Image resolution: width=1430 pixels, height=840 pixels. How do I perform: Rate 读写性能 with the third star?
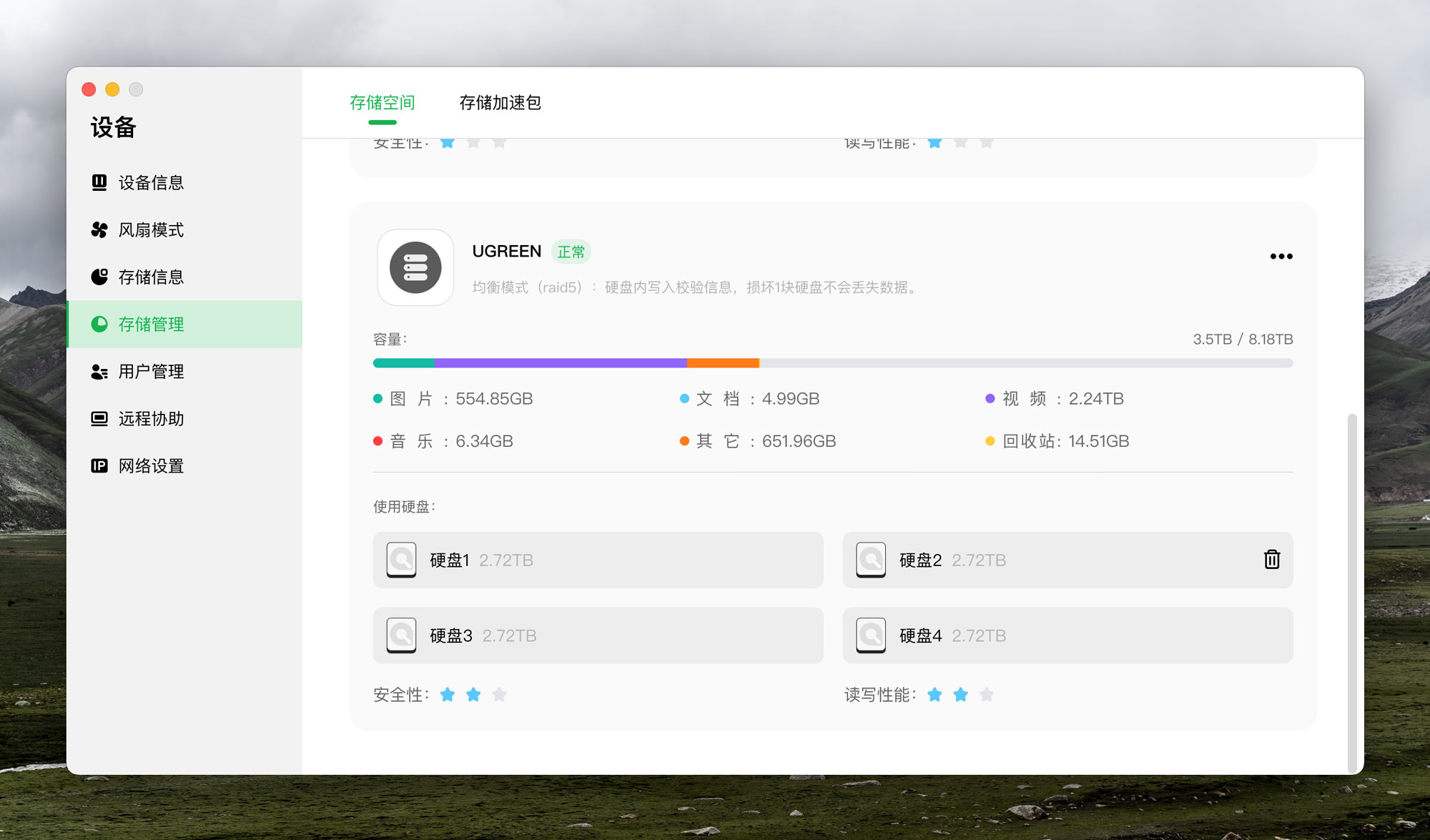pyautogui.click(x=987, y=694)
